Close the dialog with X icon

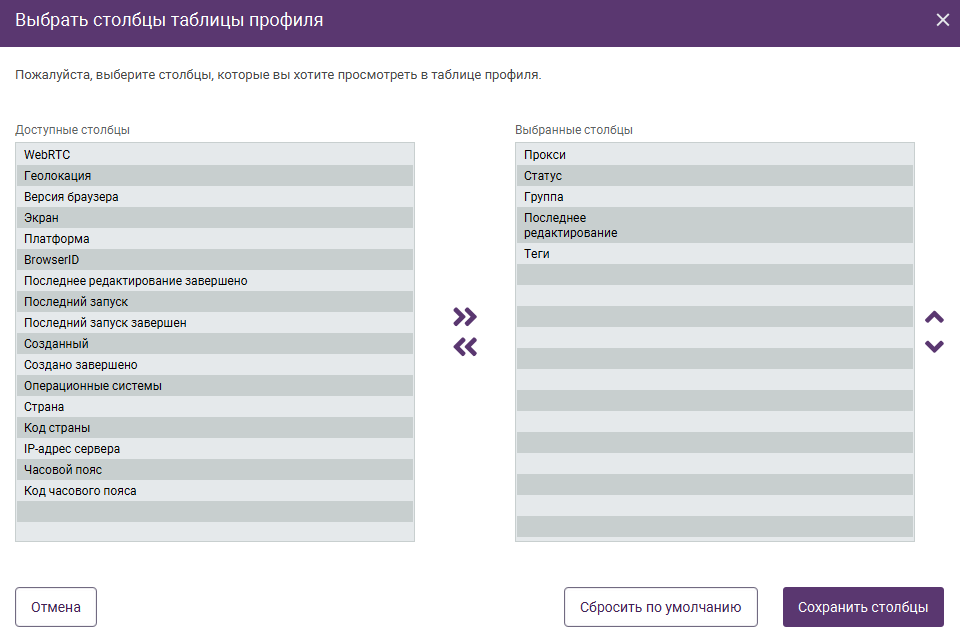pyautogui.click(x=943, y=20)
